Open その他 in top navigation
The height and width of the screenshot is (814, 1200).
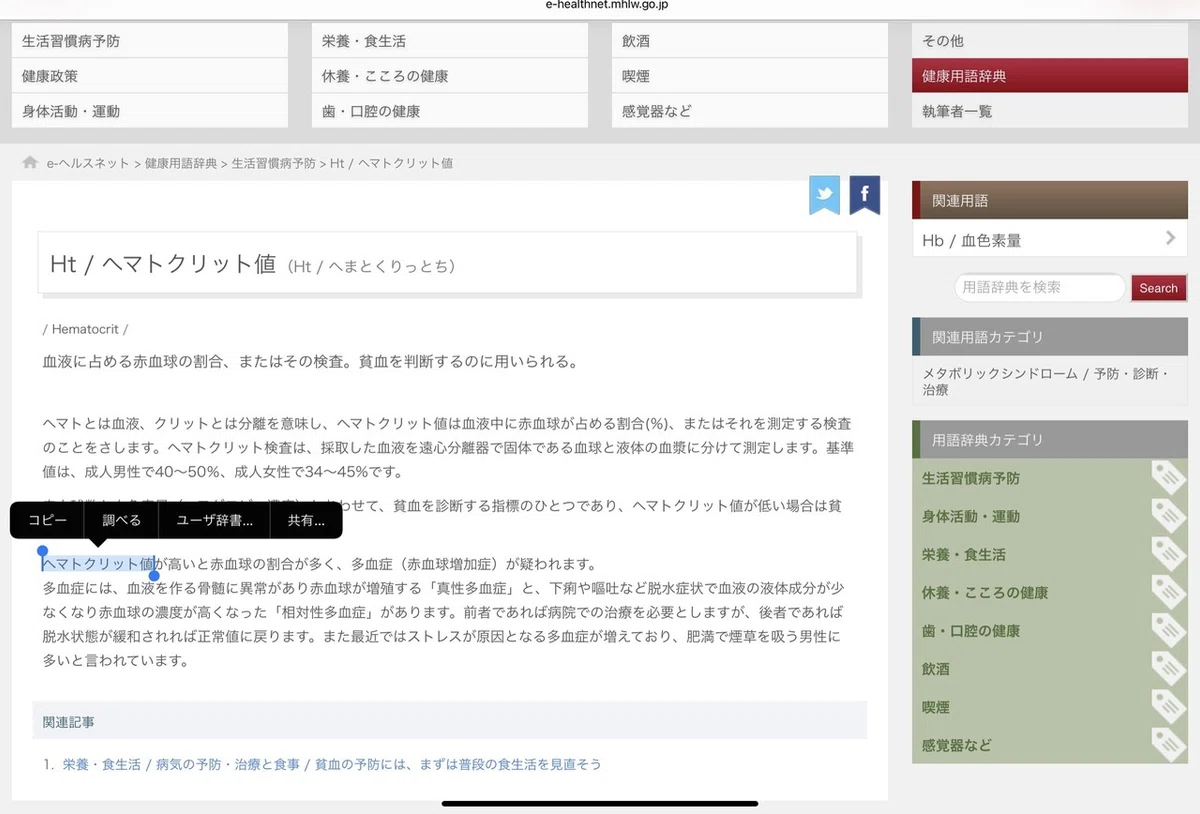tap(1050, 41)
